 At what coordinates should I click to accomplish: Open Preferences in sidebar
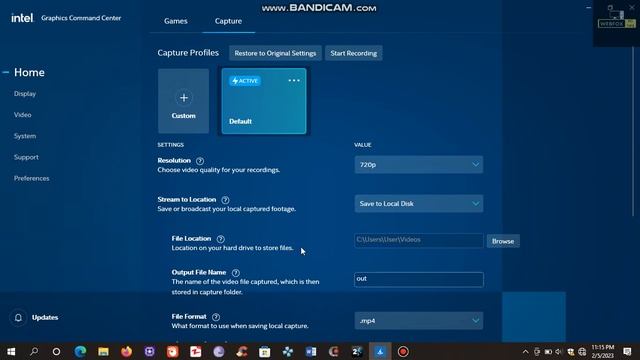point(31,178)
